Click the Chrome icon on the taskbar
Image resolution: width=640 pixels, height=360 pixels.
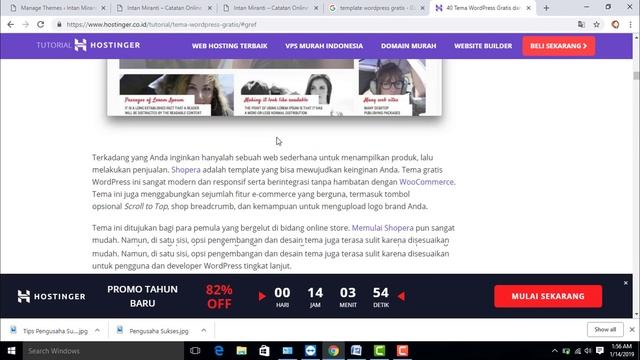click(x=333, y=351)
